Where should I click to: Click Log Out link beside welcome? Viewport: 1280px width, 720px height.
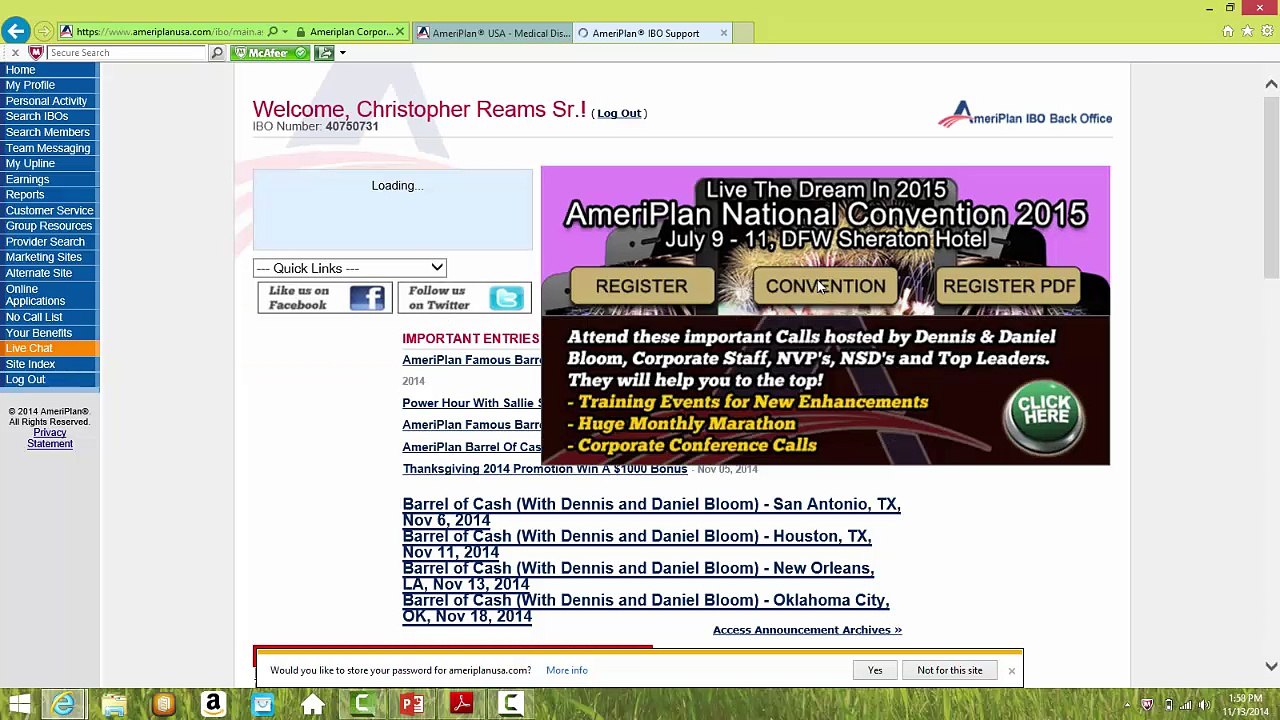tap(619, 113)
